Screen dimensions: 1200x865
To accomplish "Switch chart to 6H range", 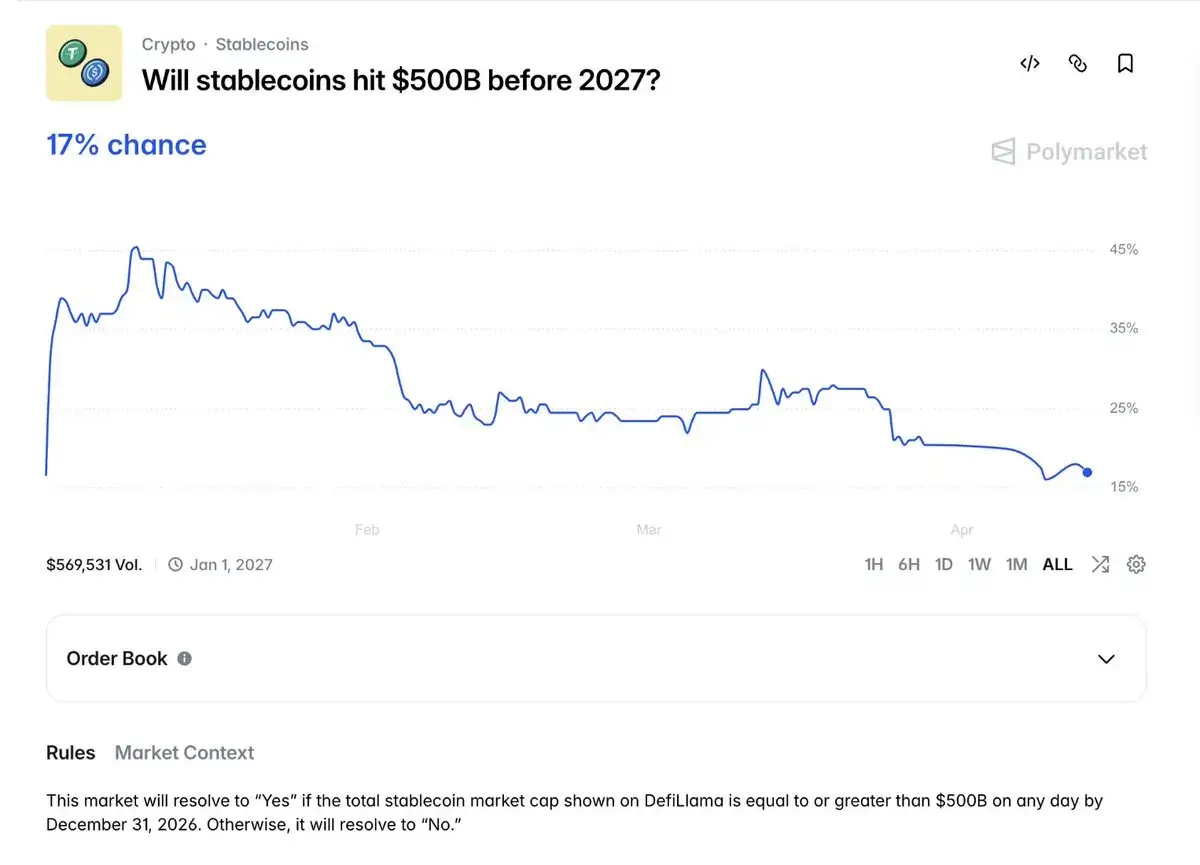I will pyautogui.click(x=908, y=564).
